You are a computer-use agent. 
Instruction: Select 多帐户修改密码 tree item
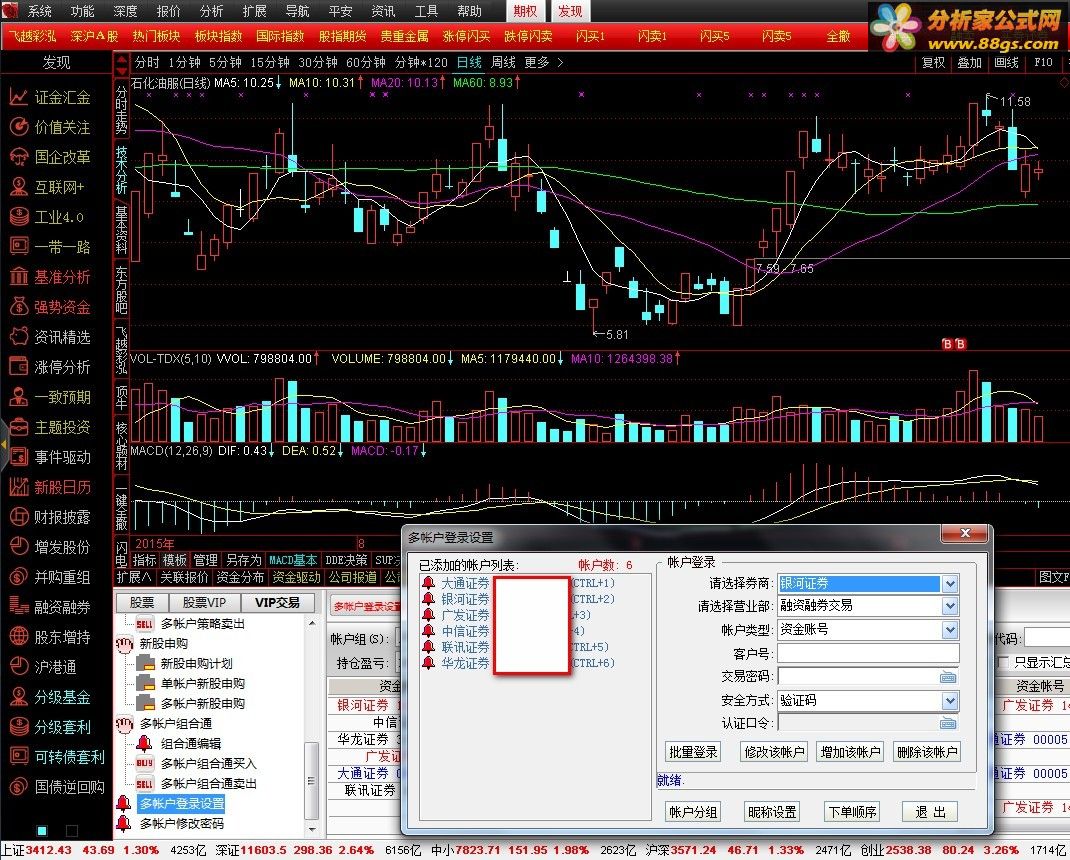click(182, 824)
